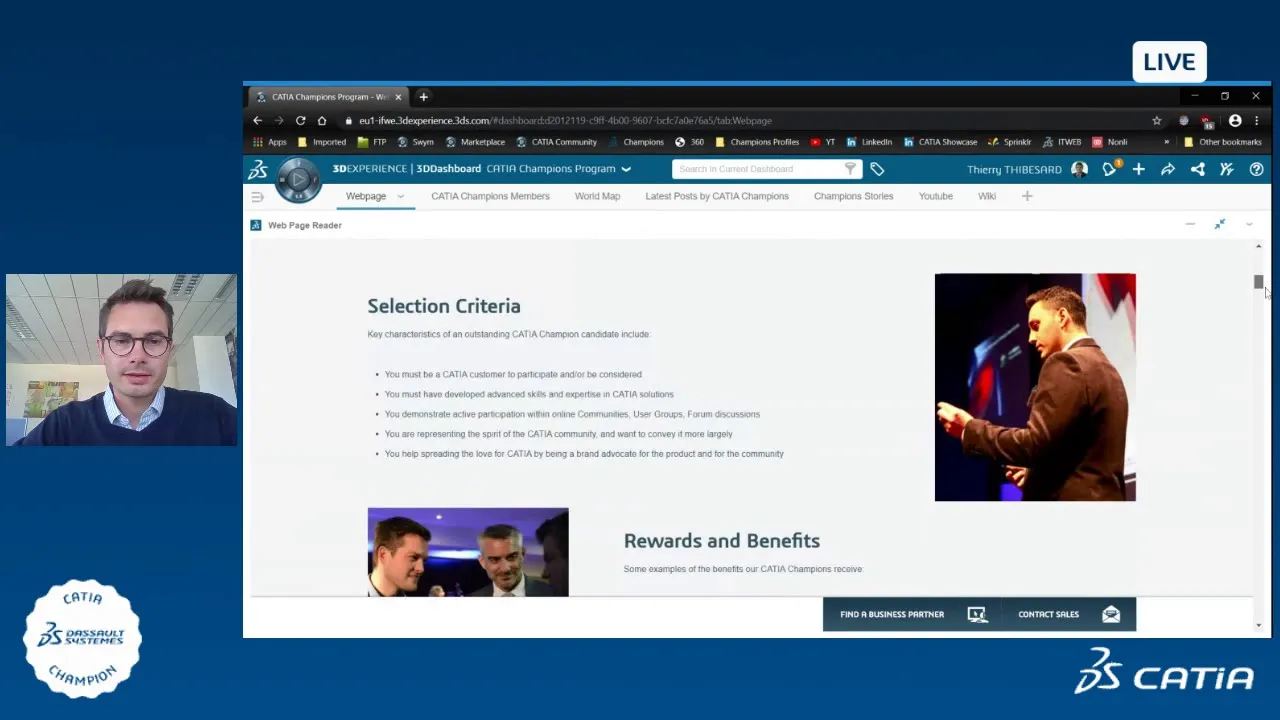
Task: Open a new browser tab
Action: tap(423, 97)
